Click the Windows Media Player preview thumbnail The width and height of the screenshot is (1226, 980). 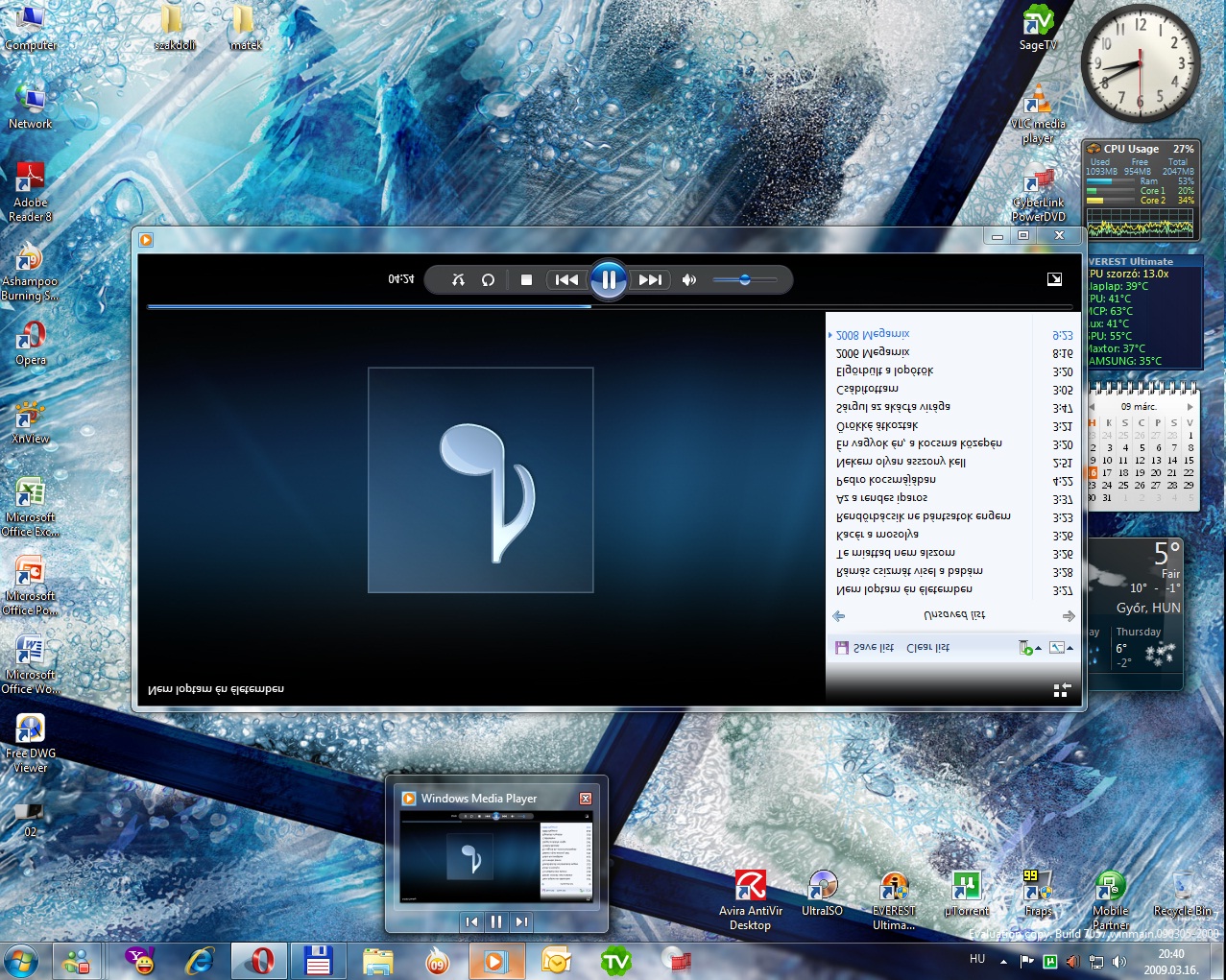point(496,857)
